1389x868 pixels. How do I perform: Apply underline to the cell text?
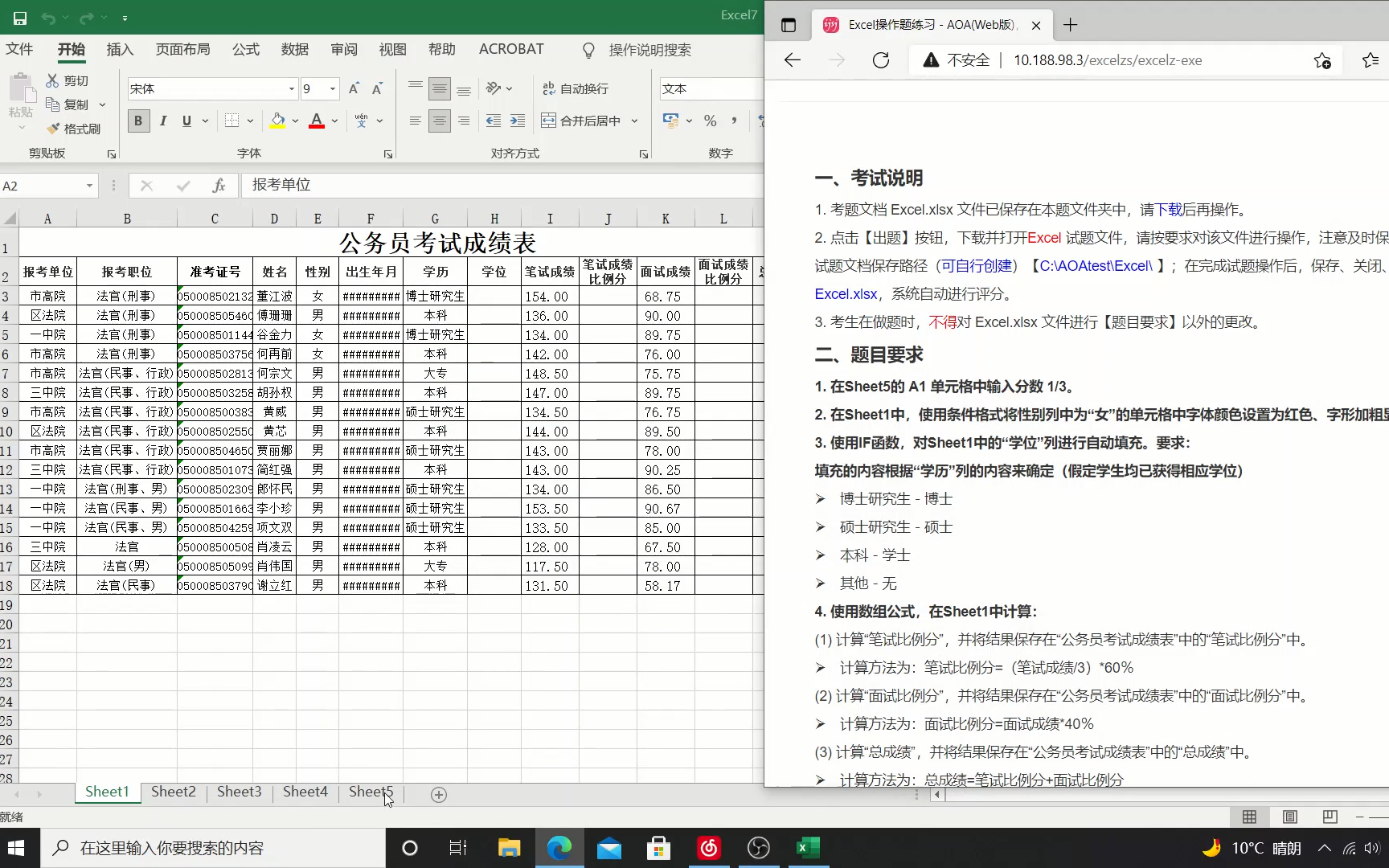click(186, 121)
